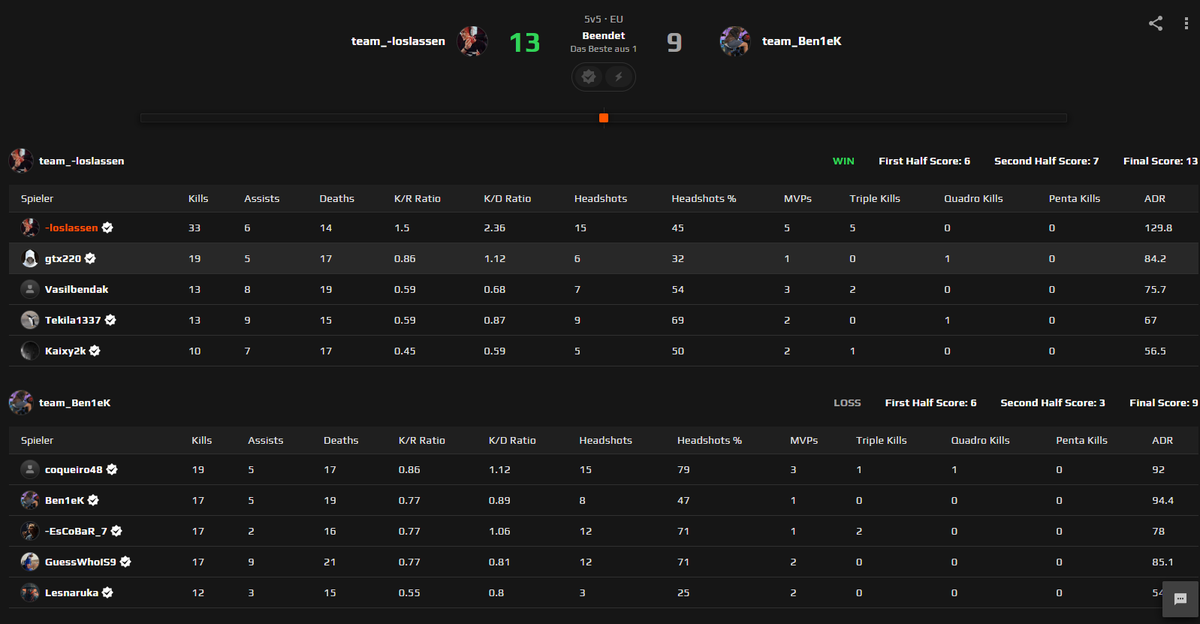1200x624 pixels.
Task: Click Ben1eK ADR value 94.4
Action: (x=1162, y=500)
